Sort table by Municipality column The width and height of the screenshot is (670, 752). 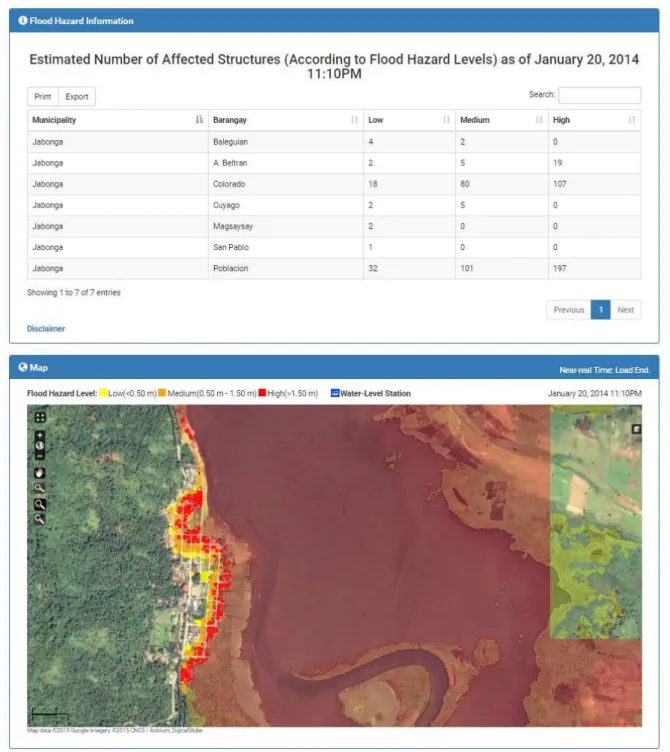pyautogui.click(x=118, y=120)
